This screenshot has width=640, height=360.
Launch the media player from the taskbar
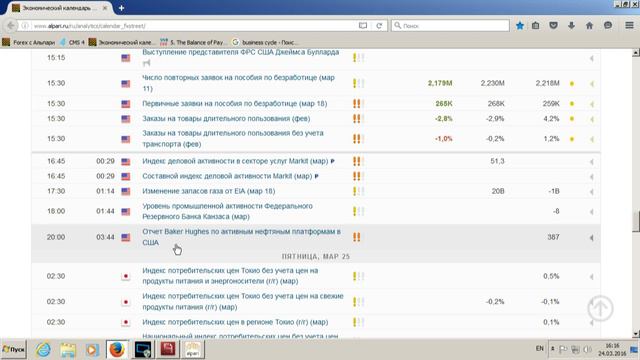pos(92,350)
